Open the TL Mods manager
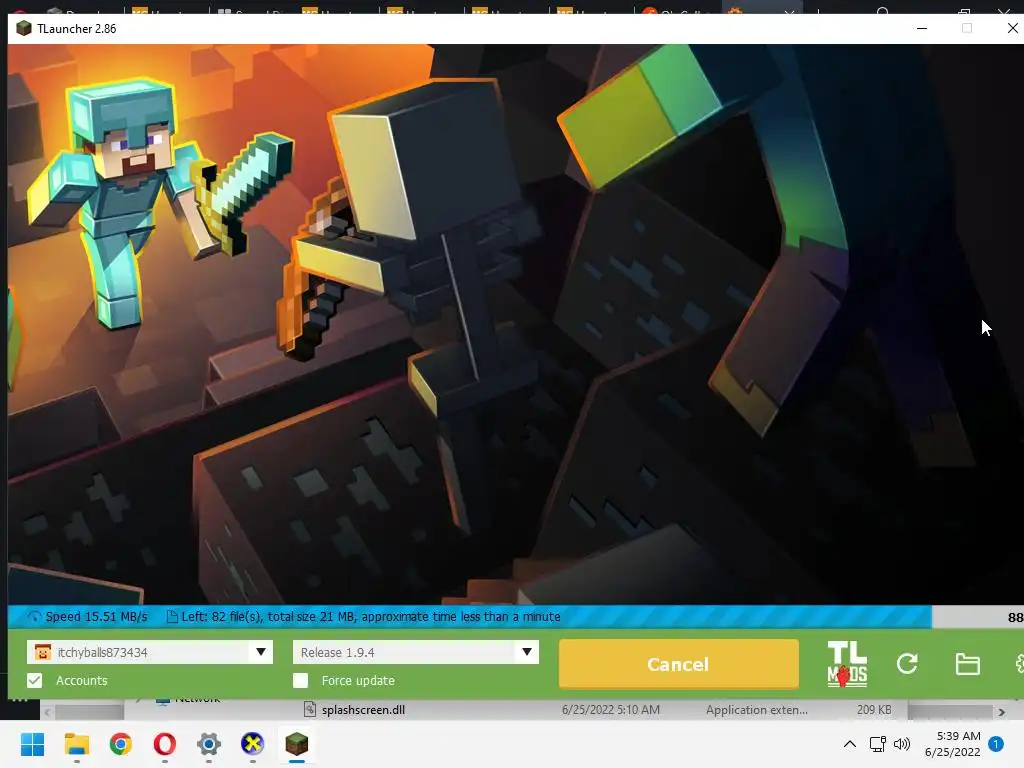Image resolution: width=1024 pixels, height=768 pixels. [847, 664]
